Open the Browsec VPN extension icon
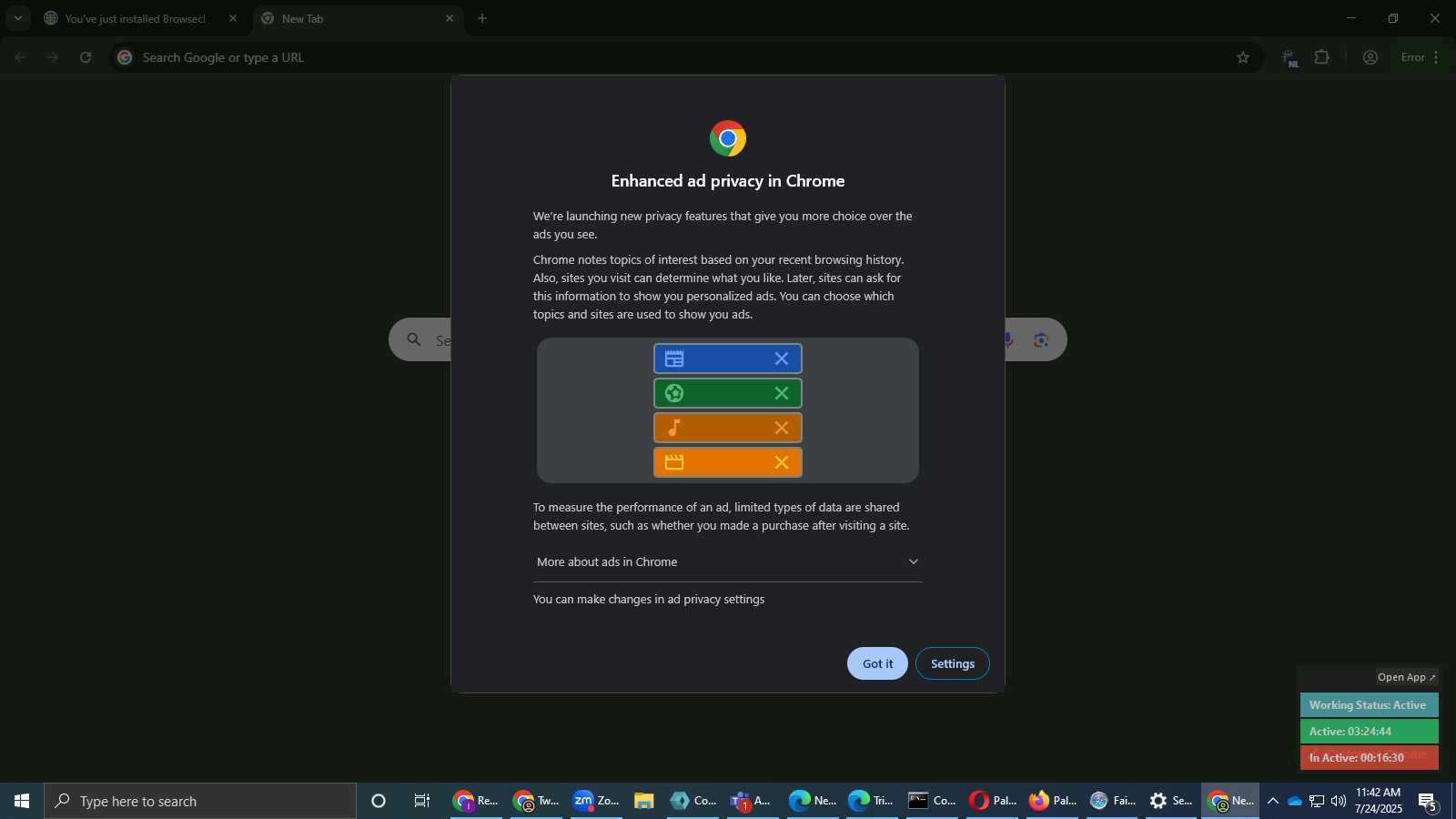Viewport: 1456px width, 819px height. point(1289,58)
